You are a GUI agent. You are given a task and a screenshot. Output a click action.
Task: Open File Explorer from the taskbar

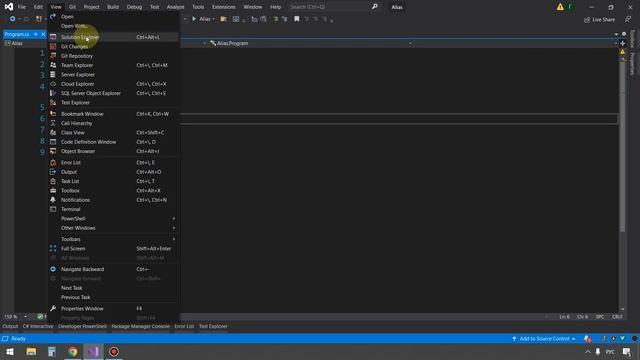click(x=31, y=352)
